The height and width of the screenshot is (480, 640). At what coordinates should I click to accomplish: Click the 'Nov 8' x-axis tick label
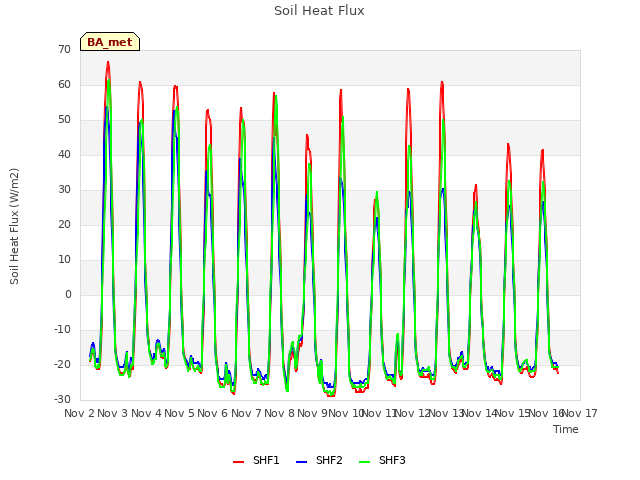[279, 413]
